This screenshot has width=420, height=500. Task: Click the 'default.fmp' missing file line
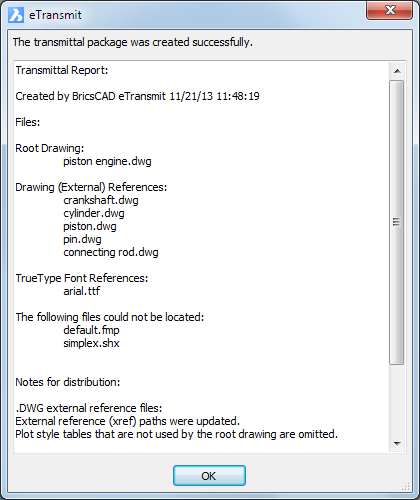tap(91, 330)
